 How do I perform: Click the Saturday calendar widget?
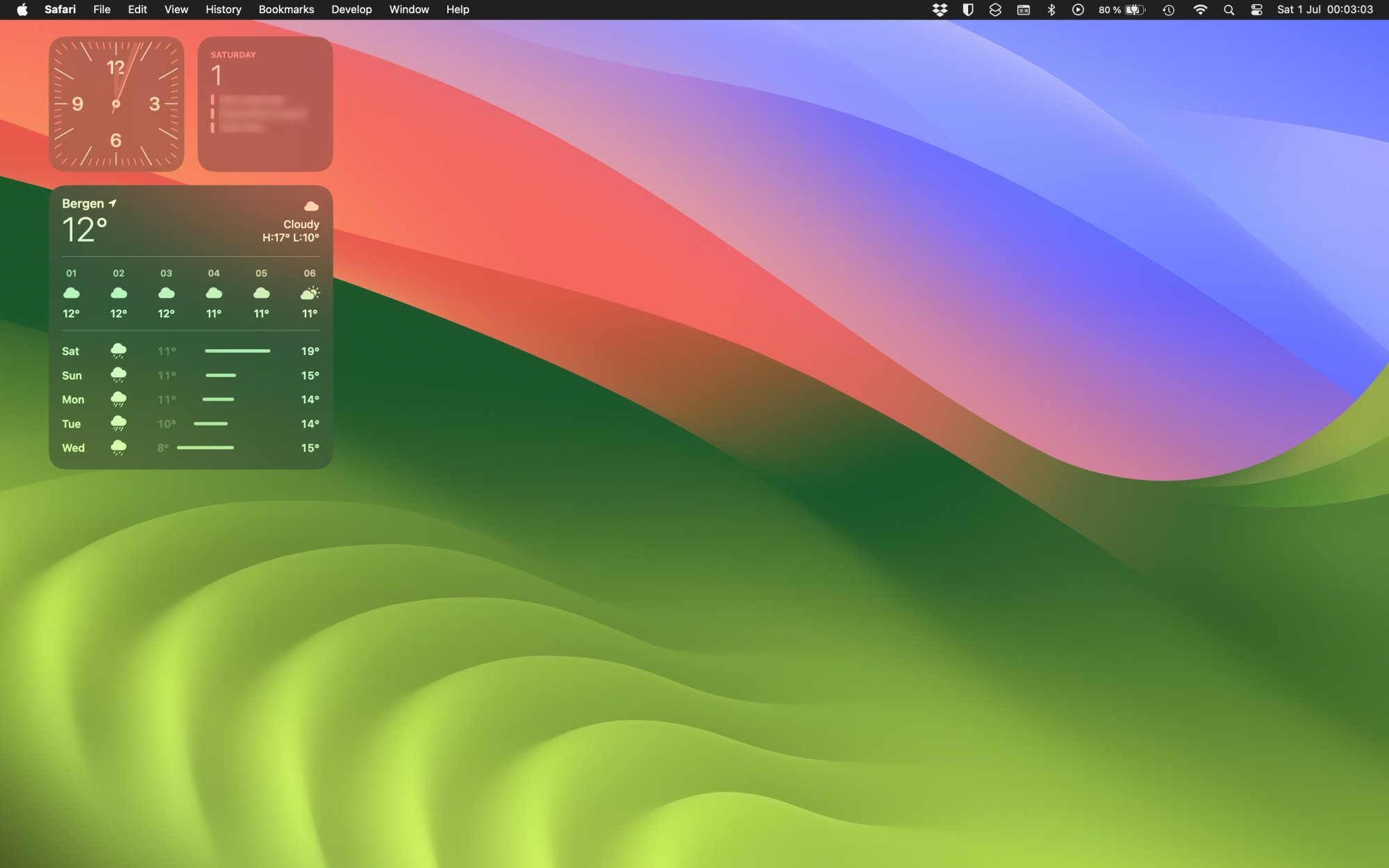[x=265, y=104]
